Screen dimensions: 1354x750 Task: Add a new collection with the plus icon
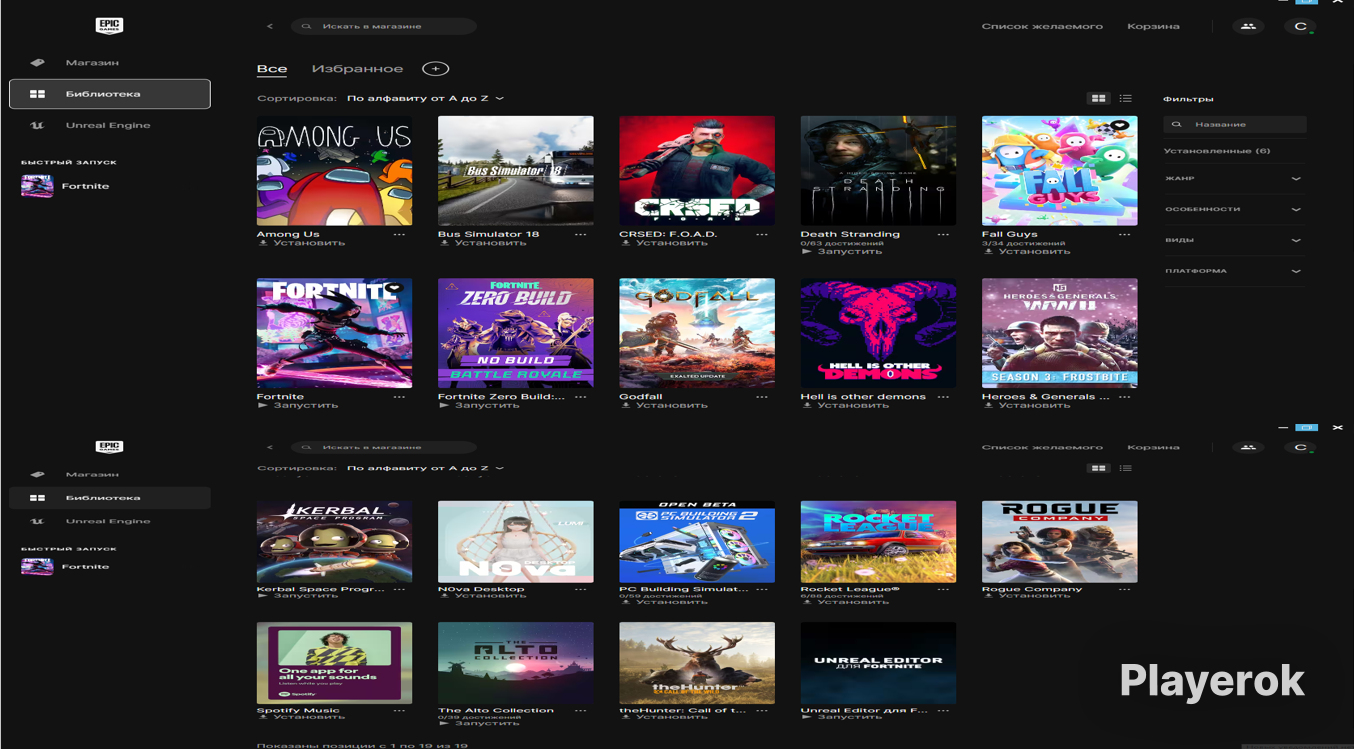pyautogui.click(x=435, y=69)
